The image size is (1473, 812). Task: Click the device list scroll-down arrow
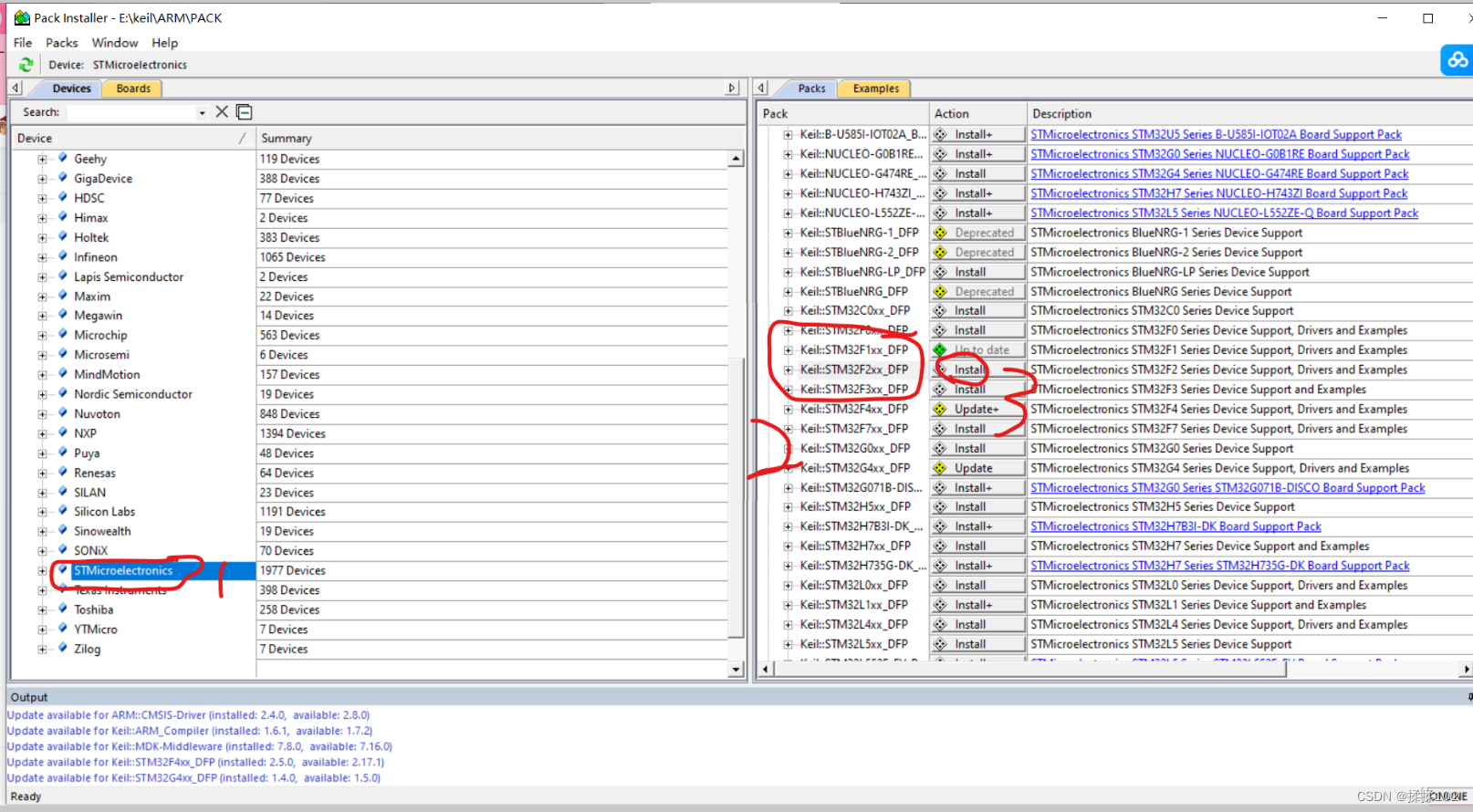coord(736,669)
